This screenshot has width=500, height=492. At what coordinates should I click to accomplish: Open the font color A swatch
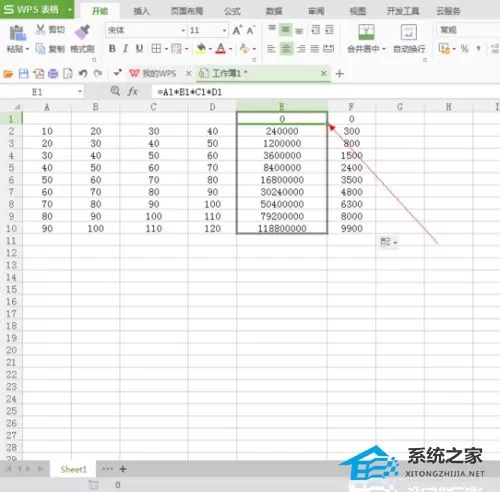(221, 49)
